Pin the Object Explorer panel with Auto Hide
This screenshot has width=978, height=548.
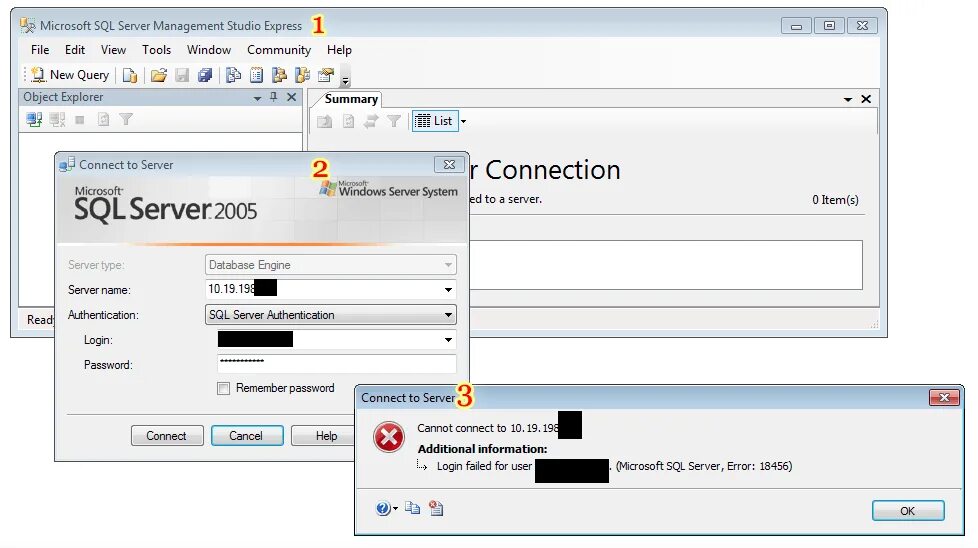tap(273, 97)
